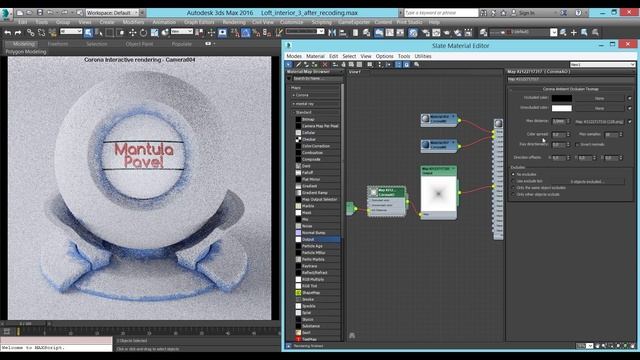Select Only other objects occlude option

click(513, 194)
